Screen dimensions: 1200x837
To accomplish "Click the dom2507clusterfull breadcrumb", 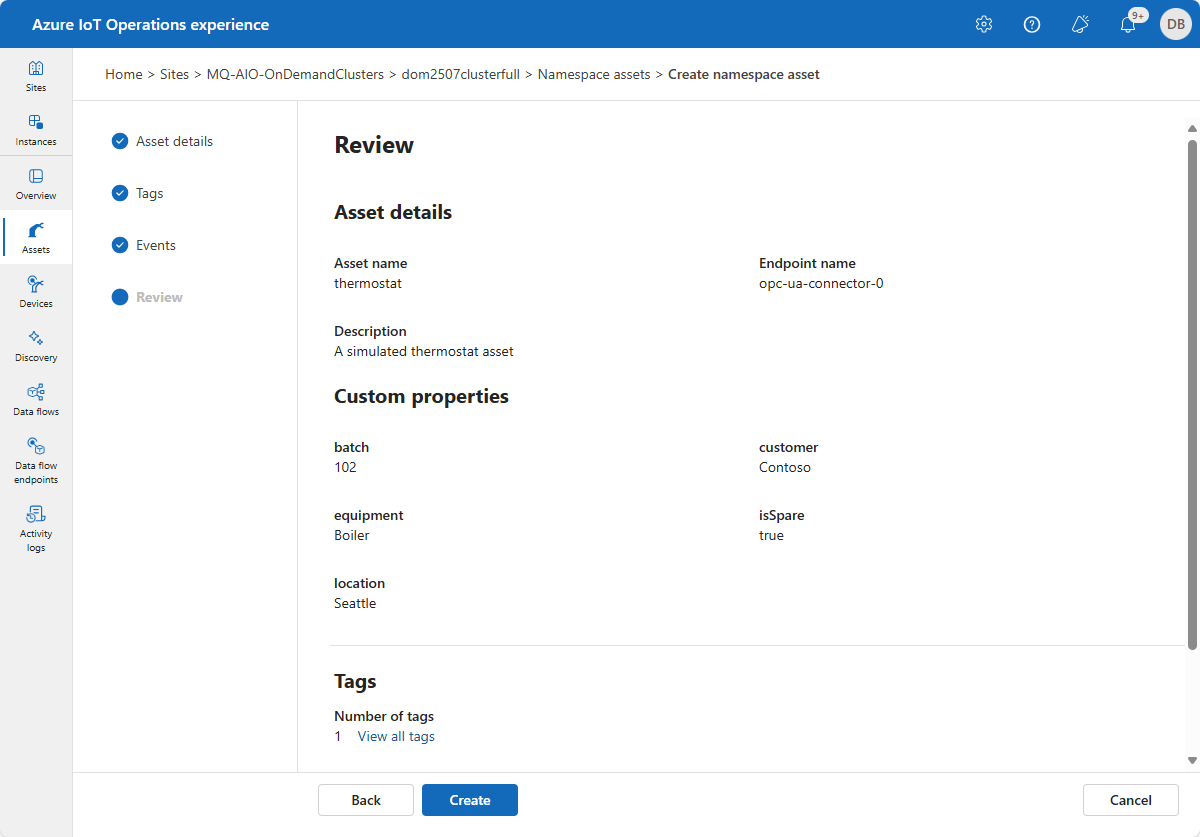I will point(460,74).
